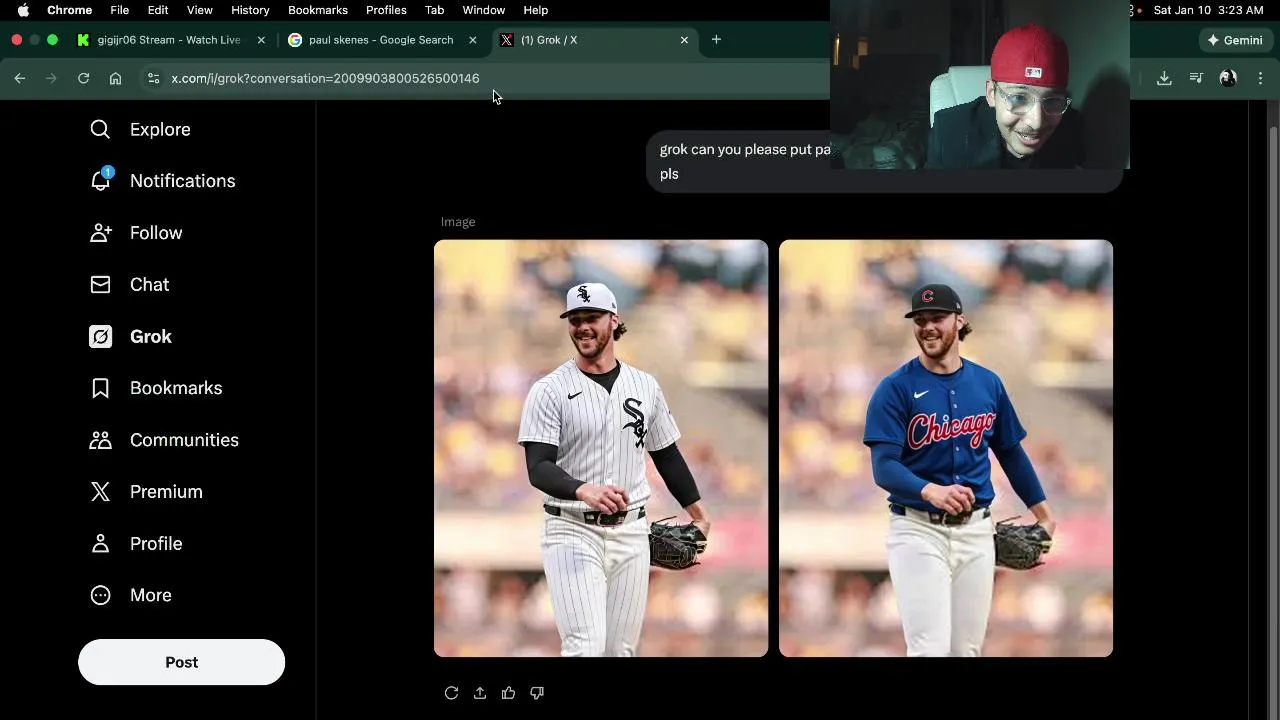Image resolution: width=1280 pixels, height=720 pixels.
Task: Close the paul skenes Google Search tab
Action: 473,40
